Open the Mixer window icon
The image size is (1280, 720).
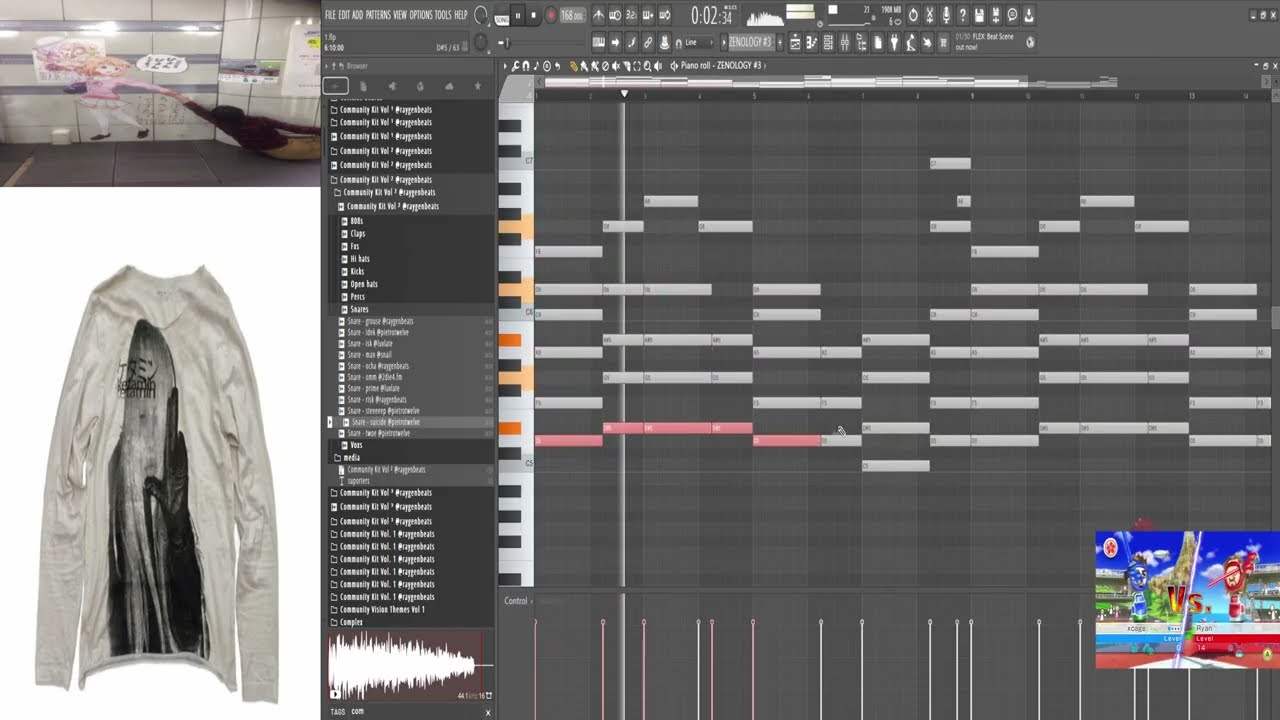(844, 43)
